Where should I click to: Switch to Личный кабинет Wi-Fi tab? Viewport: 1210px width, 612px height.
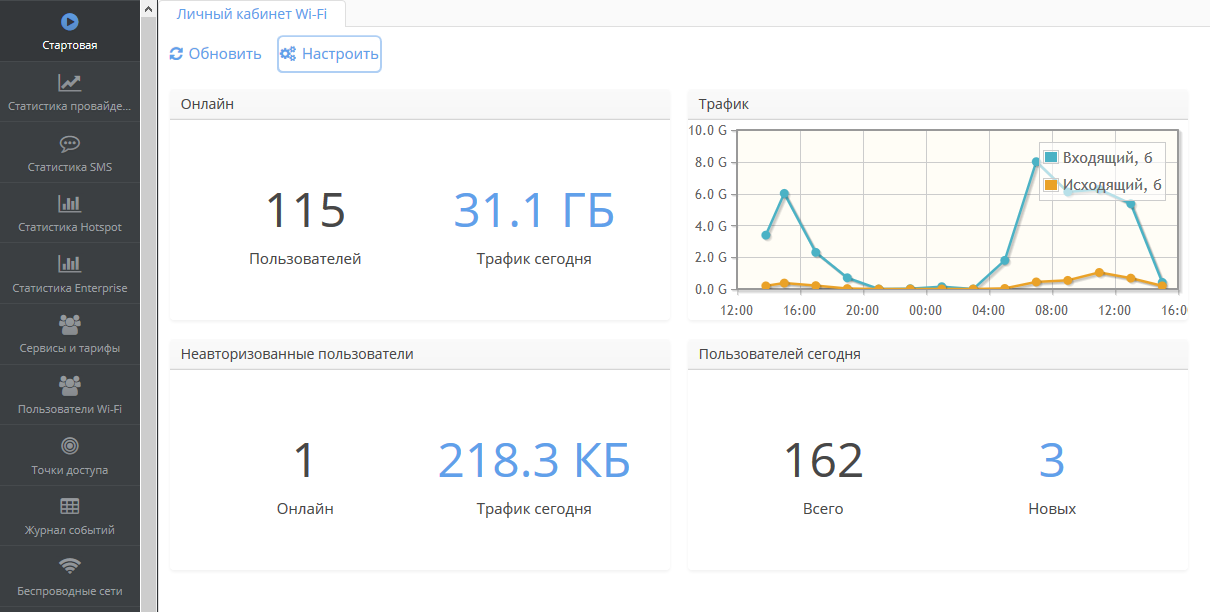(x=251, y=14)
